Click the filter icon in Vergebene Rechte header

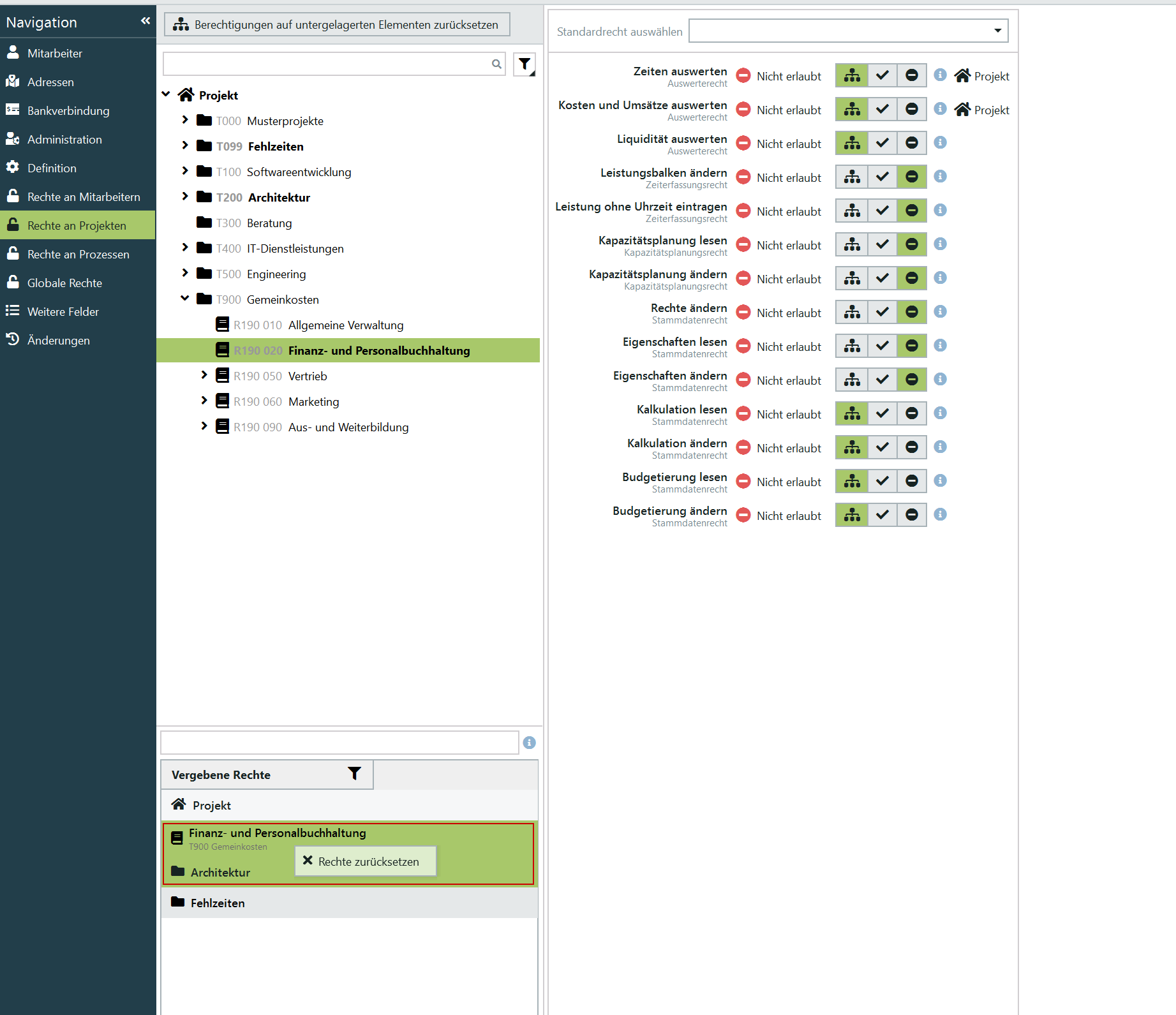coord(354,774)
